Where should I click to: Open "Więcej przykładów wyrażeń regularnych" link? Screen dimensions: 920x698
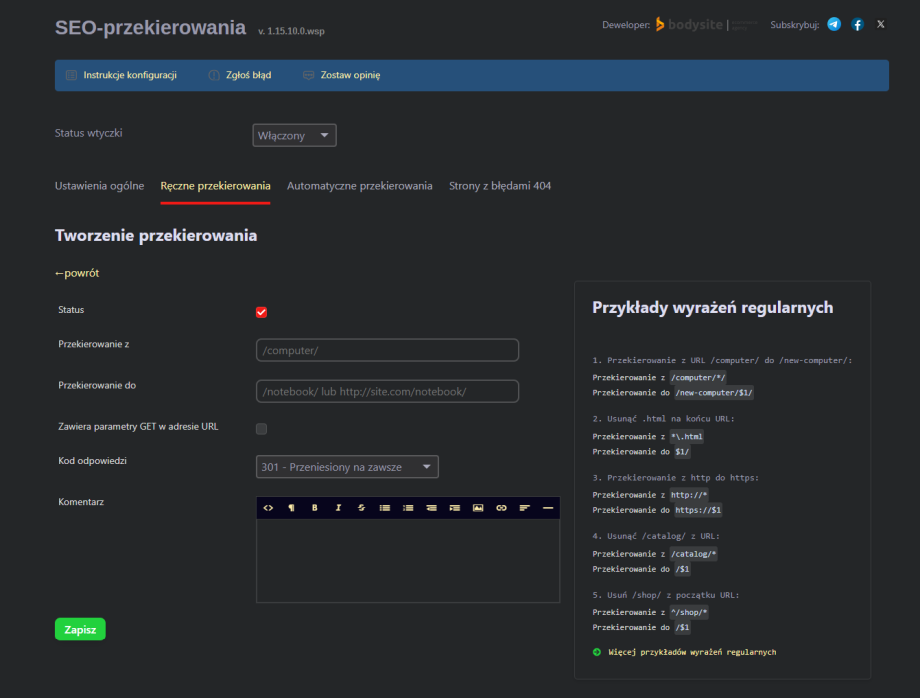691,652
